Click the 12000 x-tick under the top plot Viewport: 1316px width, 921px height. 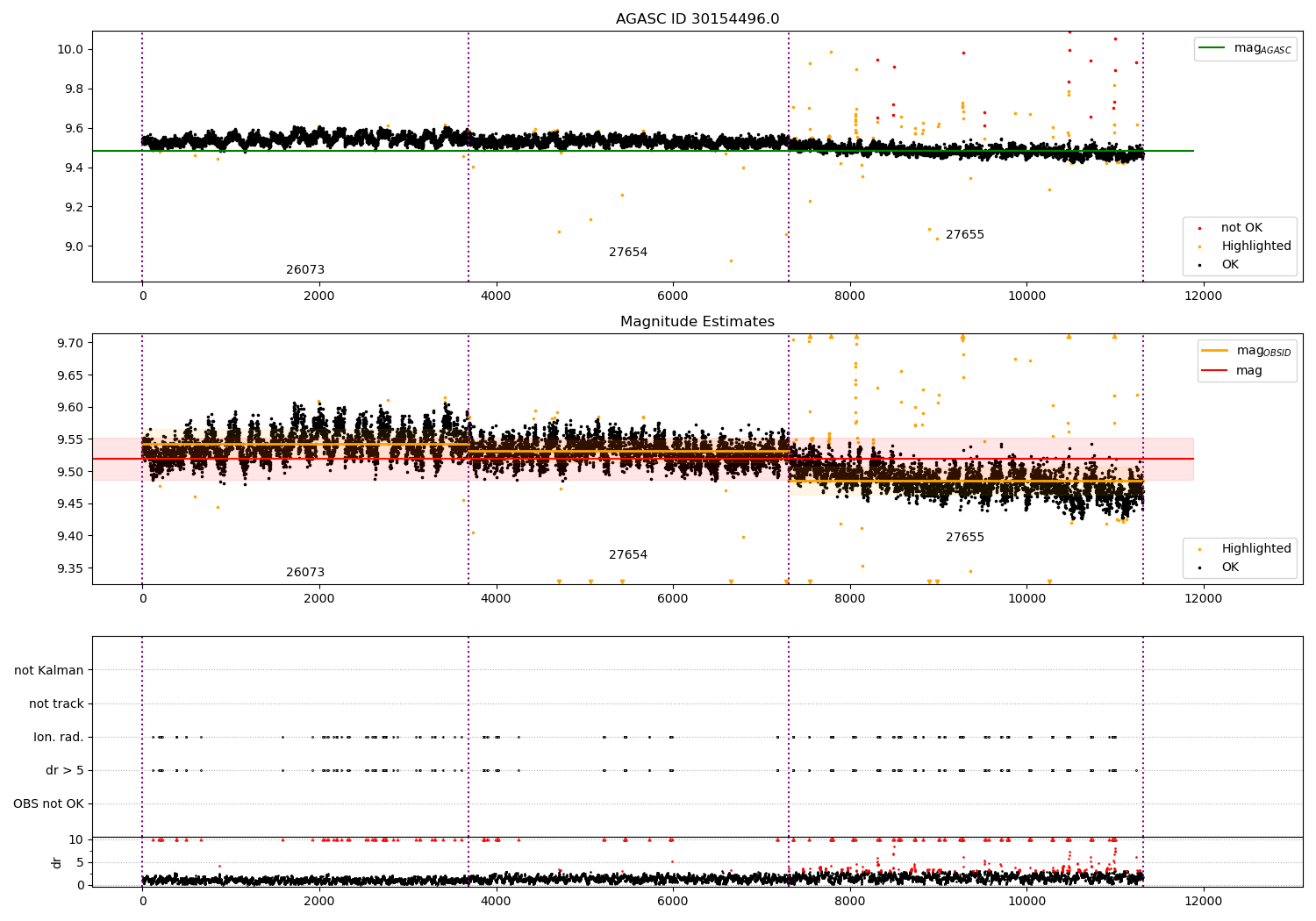pyautogui.click(x=1204, y=296)
